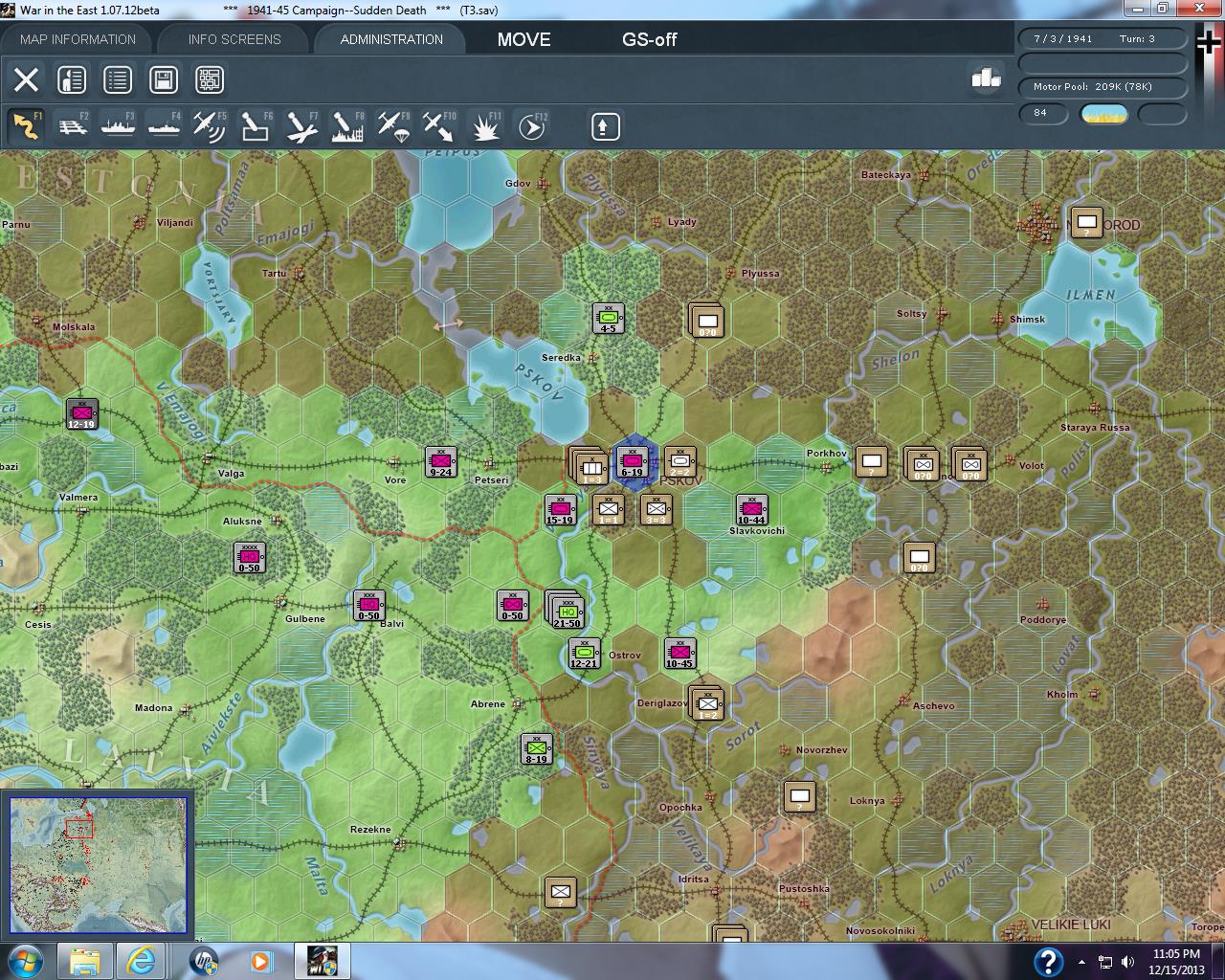Select the 10-44 unit at Slavkovichi
Screen dimensions: 1225x980
751,510
